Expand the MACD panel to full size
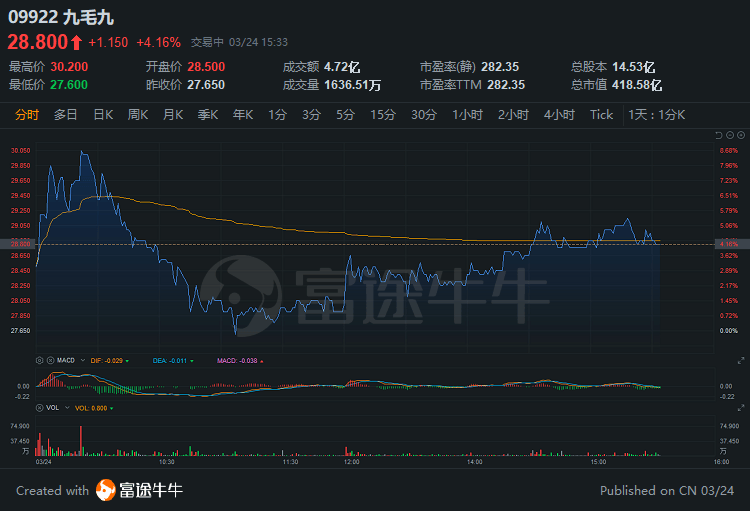This screenshot has height=511, width=750. 741,360
